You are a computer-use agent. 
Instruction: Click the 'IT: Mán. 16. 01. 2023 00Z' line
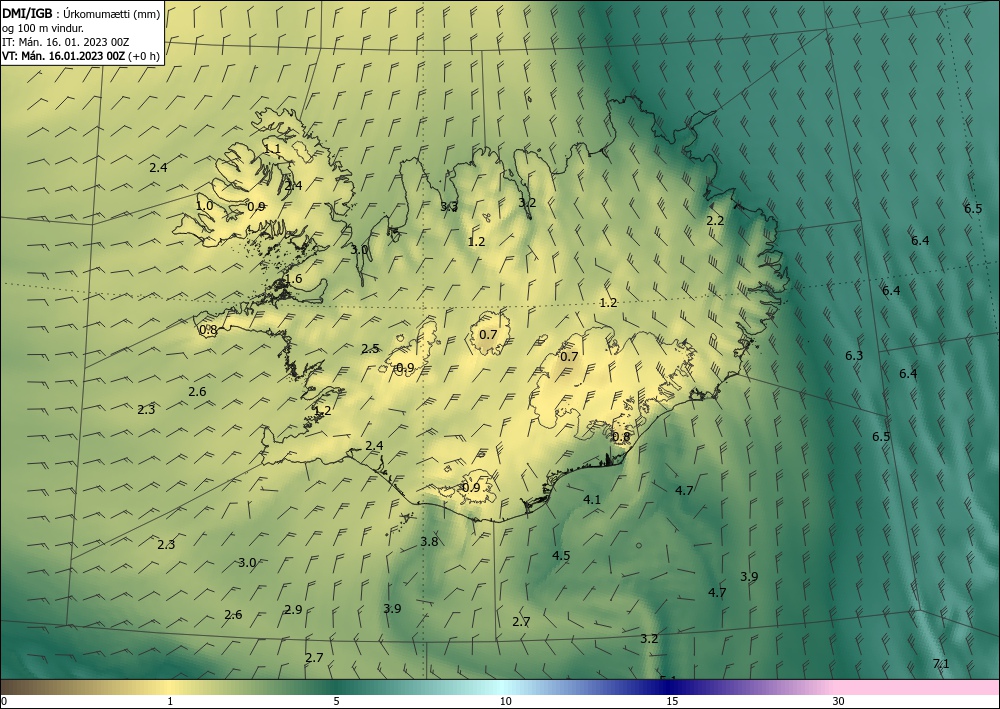[66, 42]
